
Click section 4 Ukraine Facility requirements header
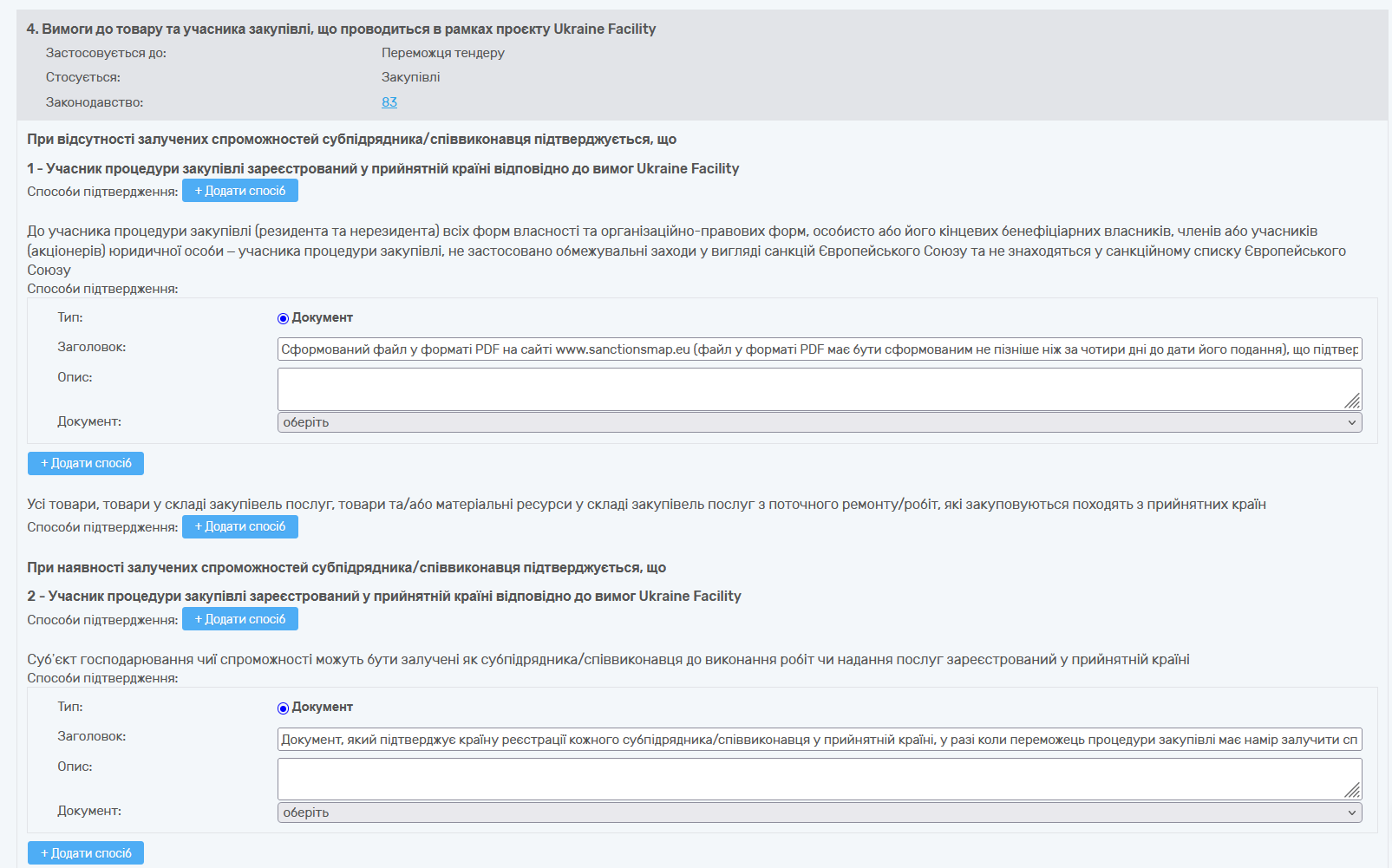coord(341,29)
